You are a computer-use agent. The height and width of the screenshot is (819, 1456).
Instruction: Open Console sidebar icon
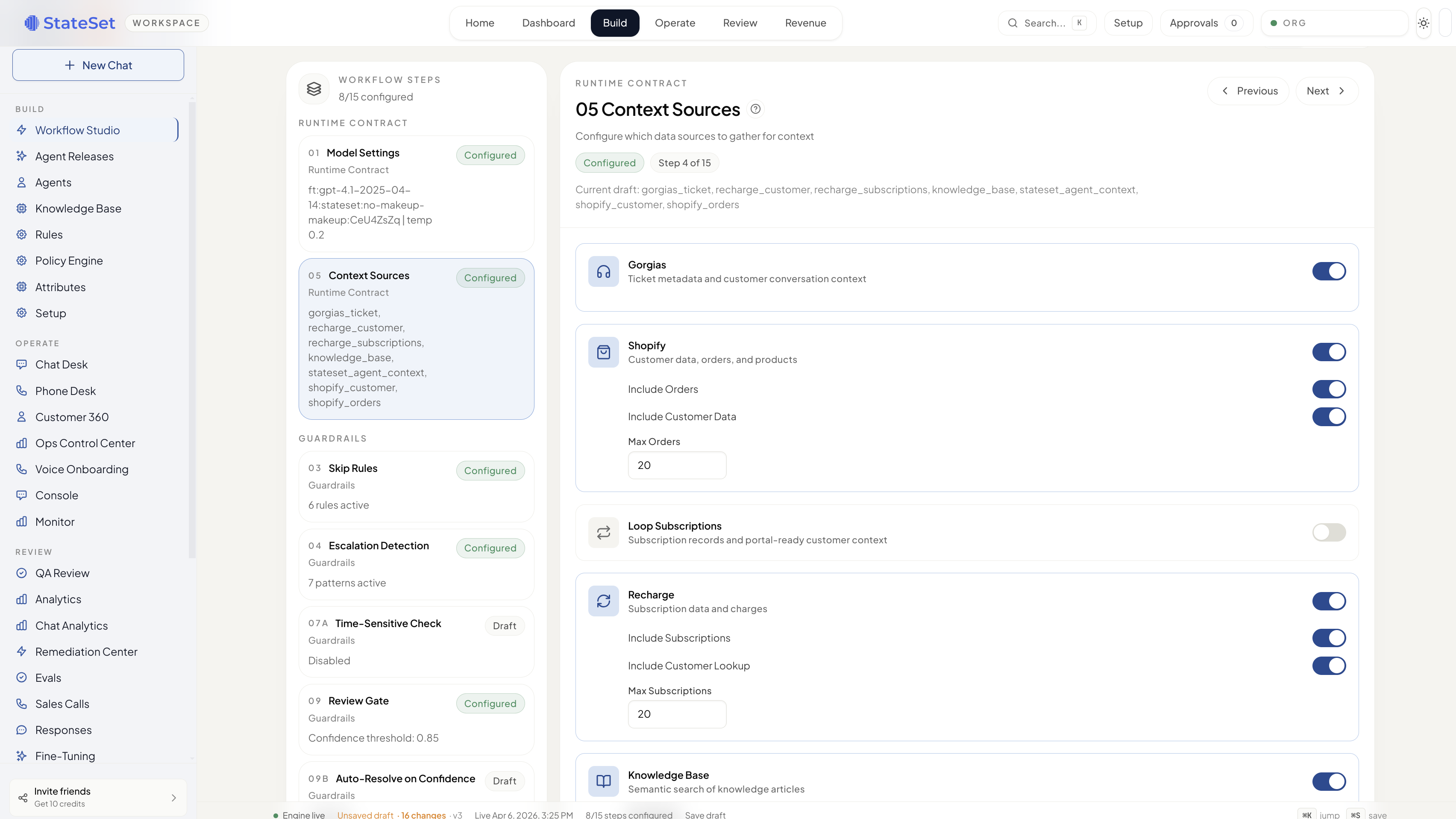21,495
